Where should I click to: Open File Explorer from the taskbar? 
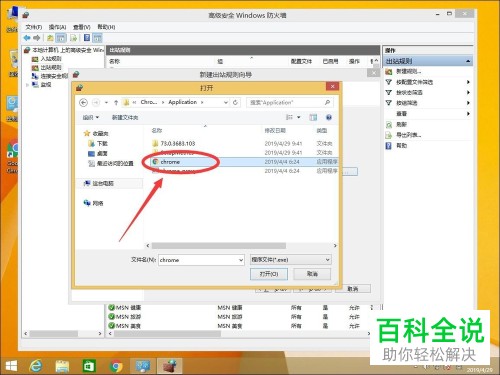click(x=62, y=366)
